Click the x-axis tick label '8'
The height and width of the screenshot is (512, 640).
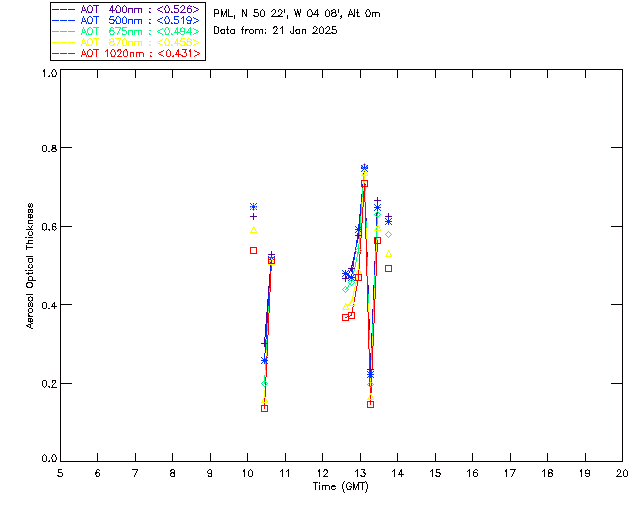click(173, 473)
